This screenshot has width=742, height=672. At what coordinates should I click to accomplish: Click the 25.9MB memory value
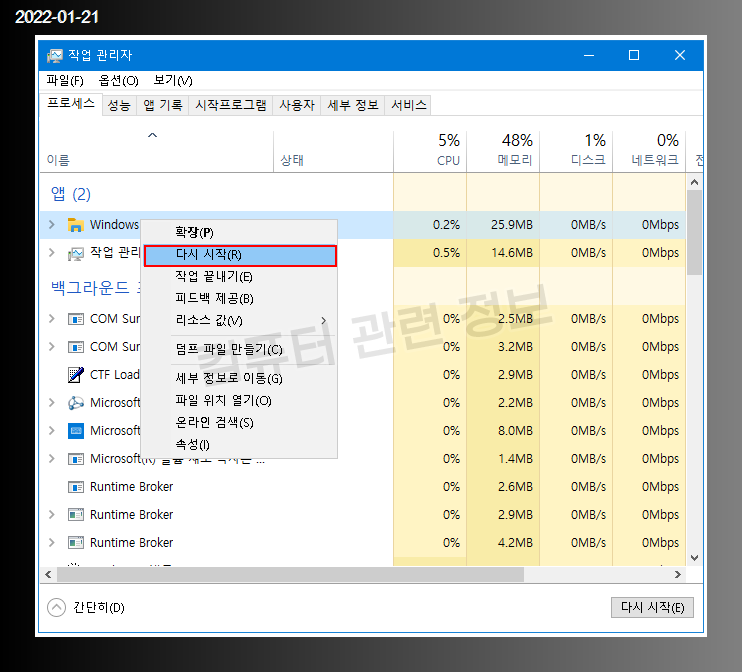tap(512, 225)
